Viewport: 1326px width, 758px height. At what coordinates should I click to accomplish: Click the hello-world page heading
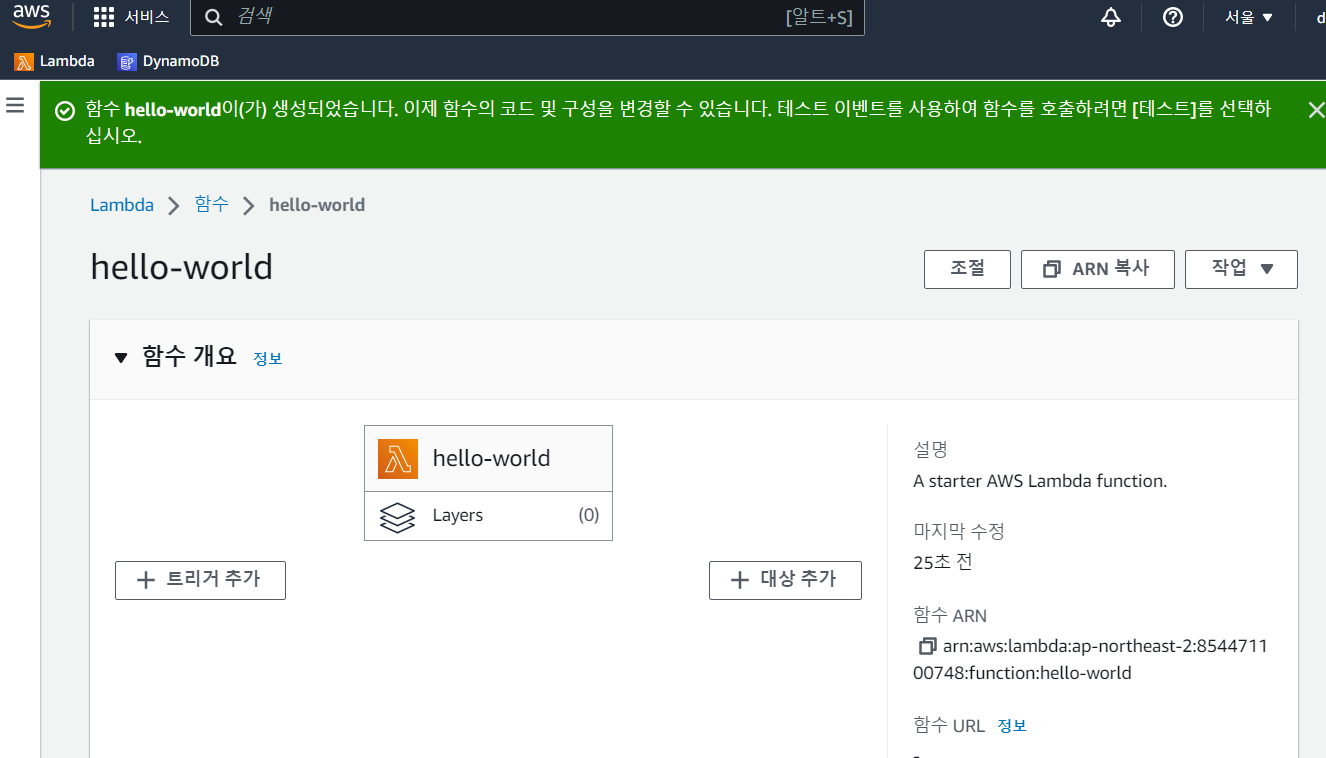coord(181,267)
